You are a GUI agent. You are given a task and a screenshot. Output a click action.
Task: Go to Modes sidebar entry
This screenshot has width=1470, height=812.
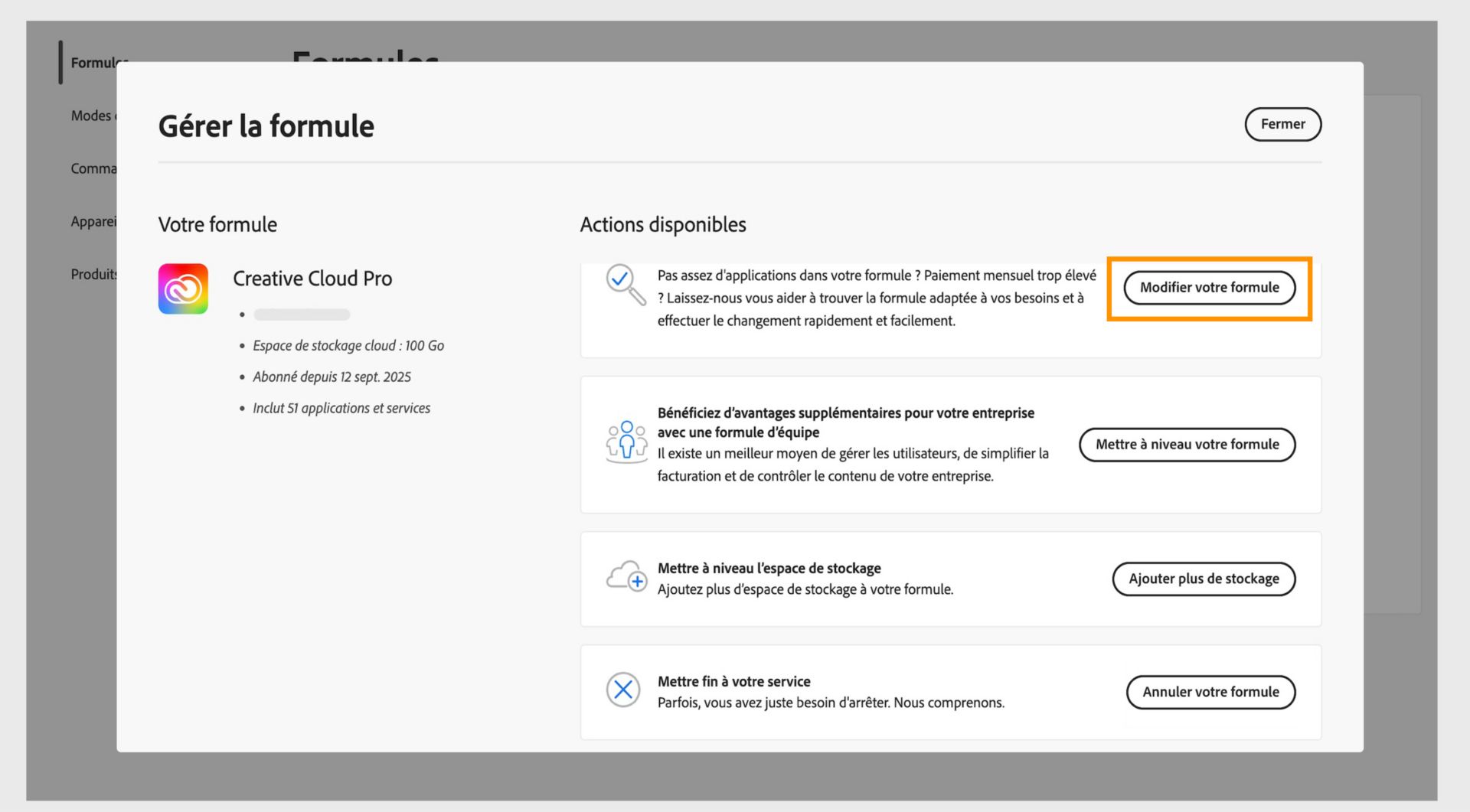click(92, 116)
